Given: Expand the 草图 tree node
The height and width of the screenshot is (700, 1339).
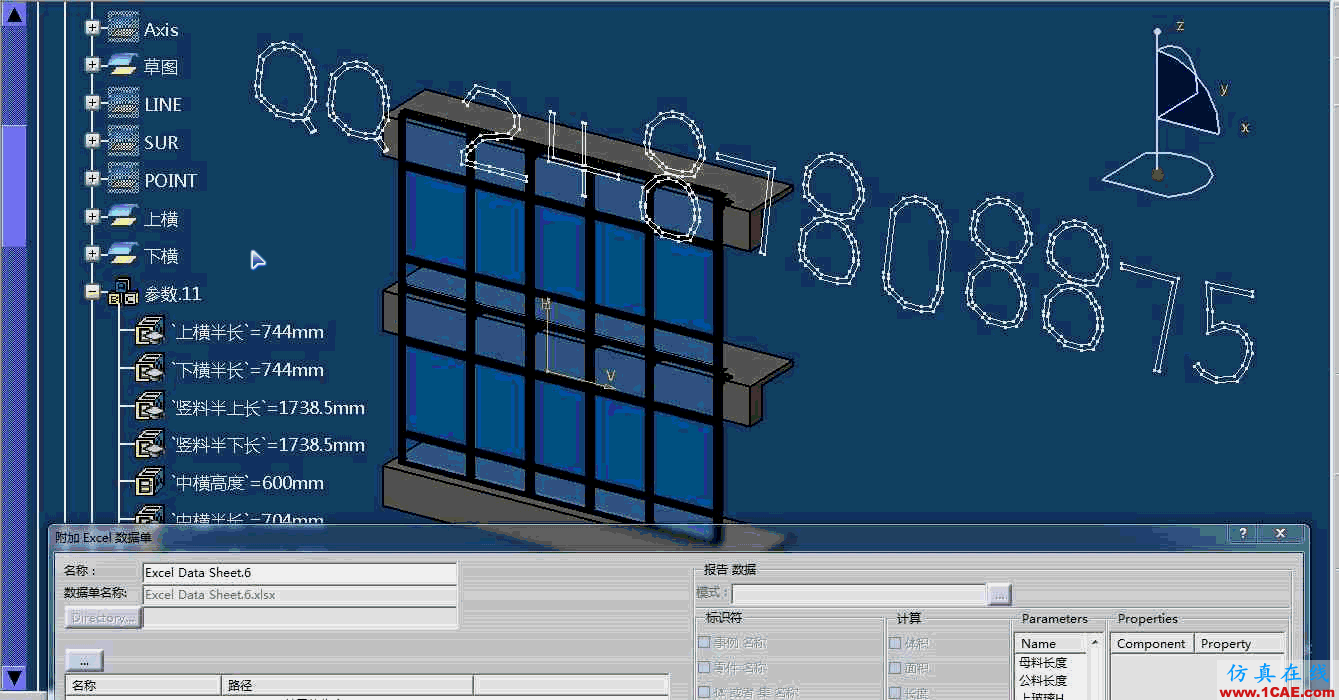Looking at the screenshot, I should (93, 65).
